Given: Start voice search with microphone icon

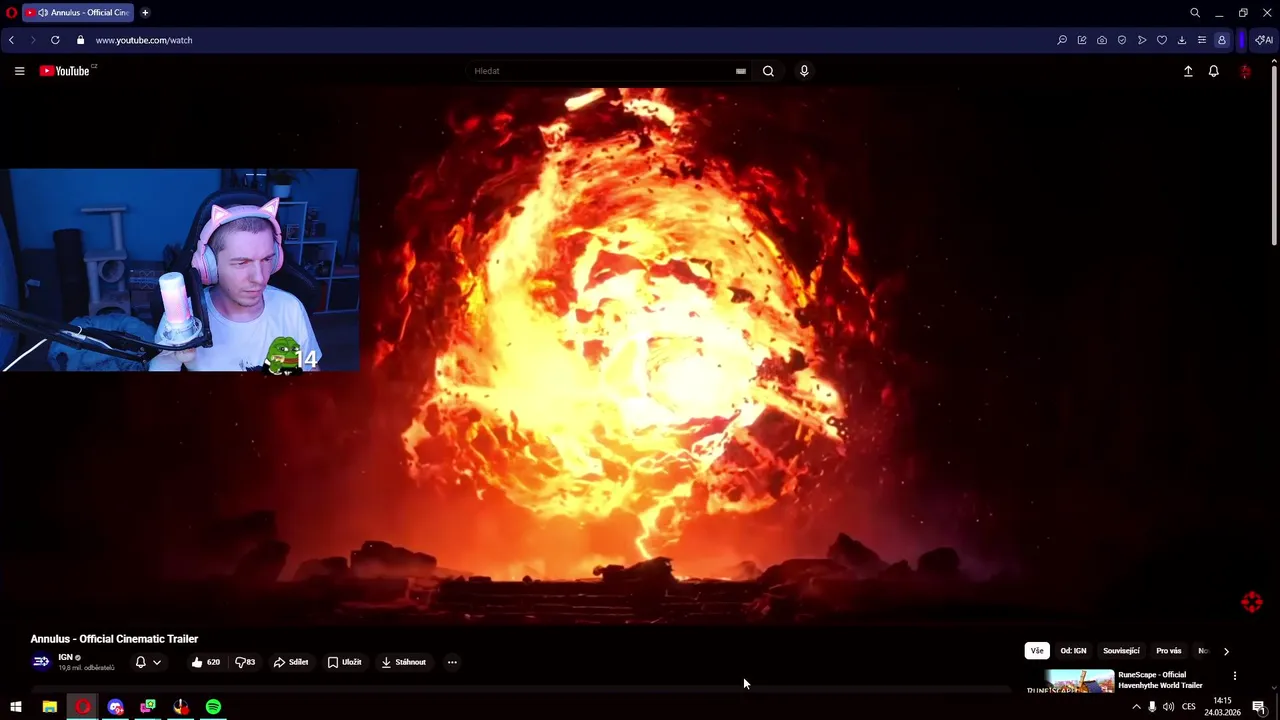Looking at the screenshot, I should pos(804,71).
